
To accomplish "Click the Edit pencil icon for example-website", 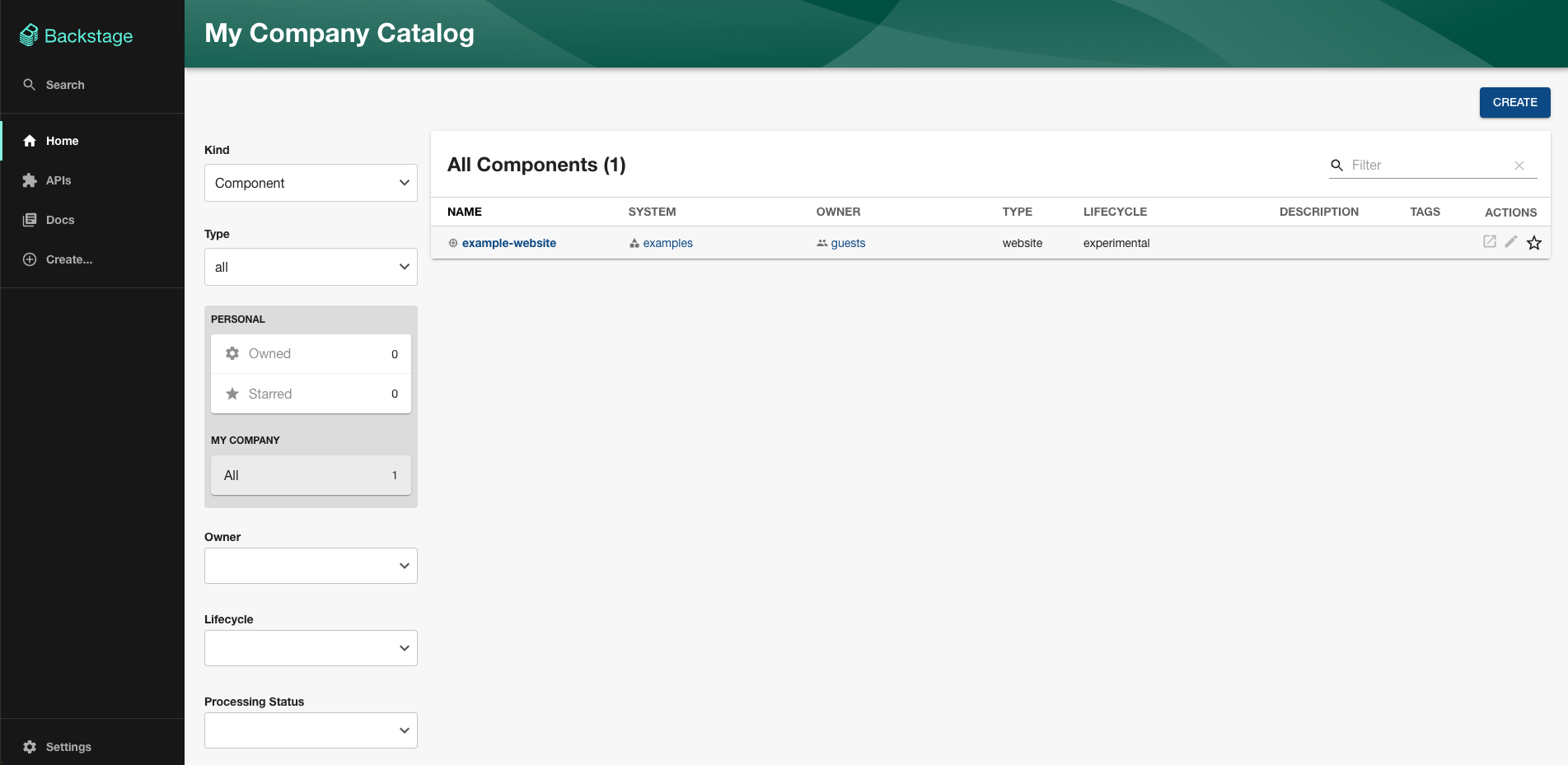I will click(x=1510, y=242).
